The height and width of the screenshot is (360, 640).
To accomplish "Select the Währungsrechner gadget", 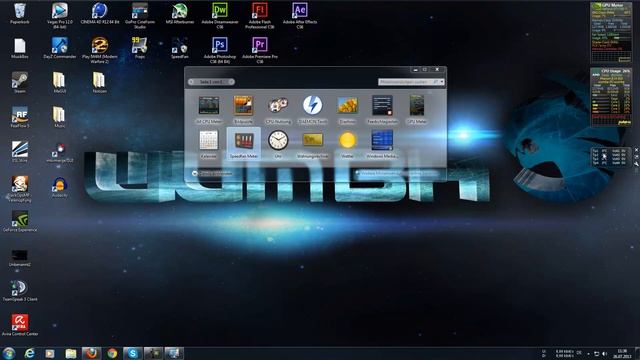I will 313,144.
